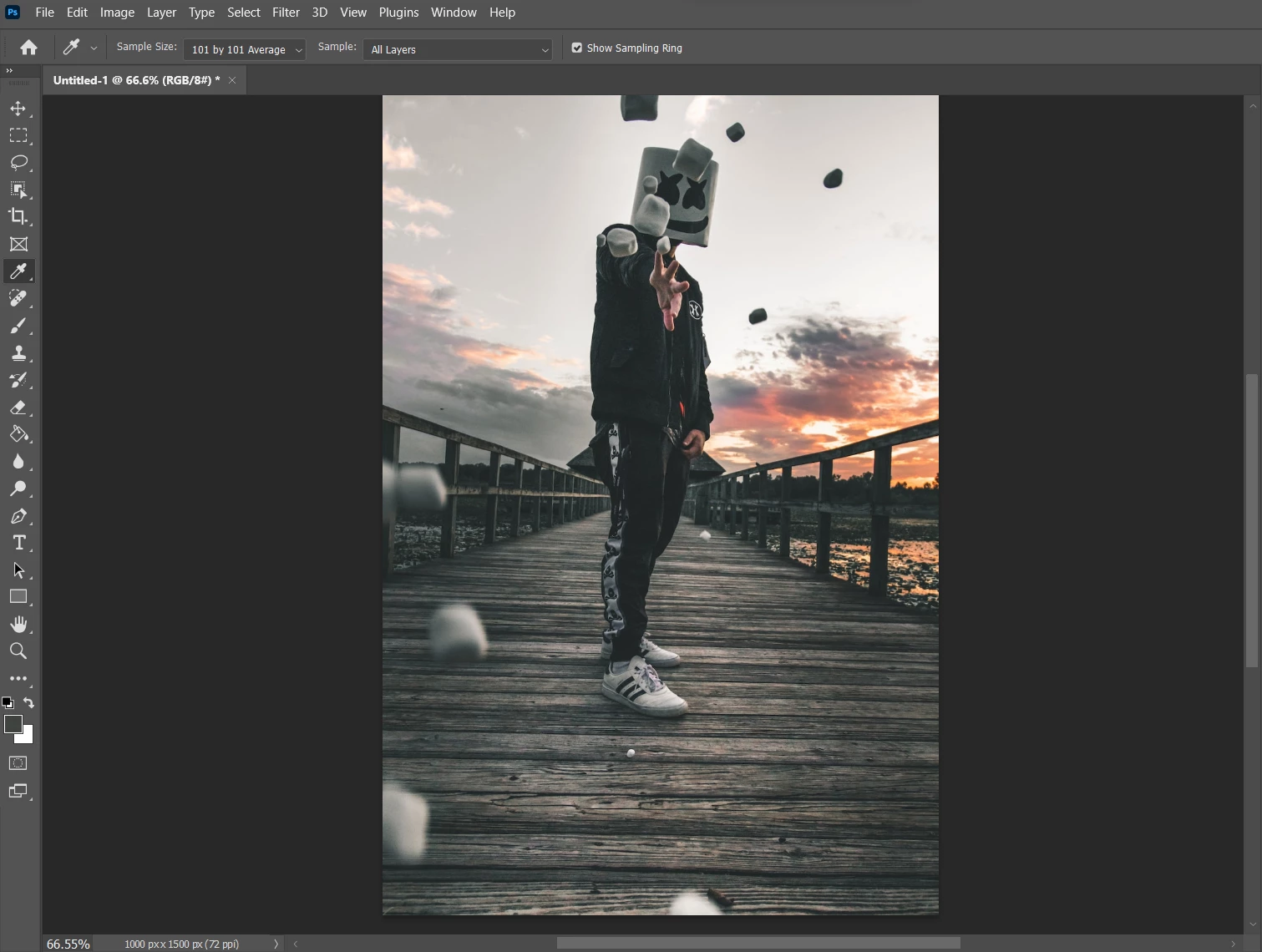Select the Rectangular Marquee tool
The height and width of the screenshot is (952, 1262).
(18, 135)
